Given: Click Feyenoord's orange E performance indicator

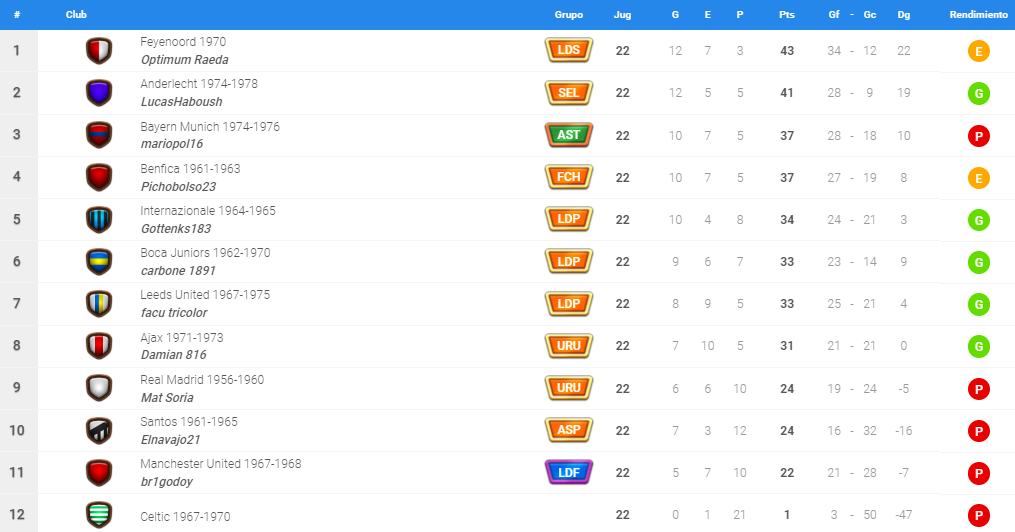Looking at the screenshot, I should 979,51.
